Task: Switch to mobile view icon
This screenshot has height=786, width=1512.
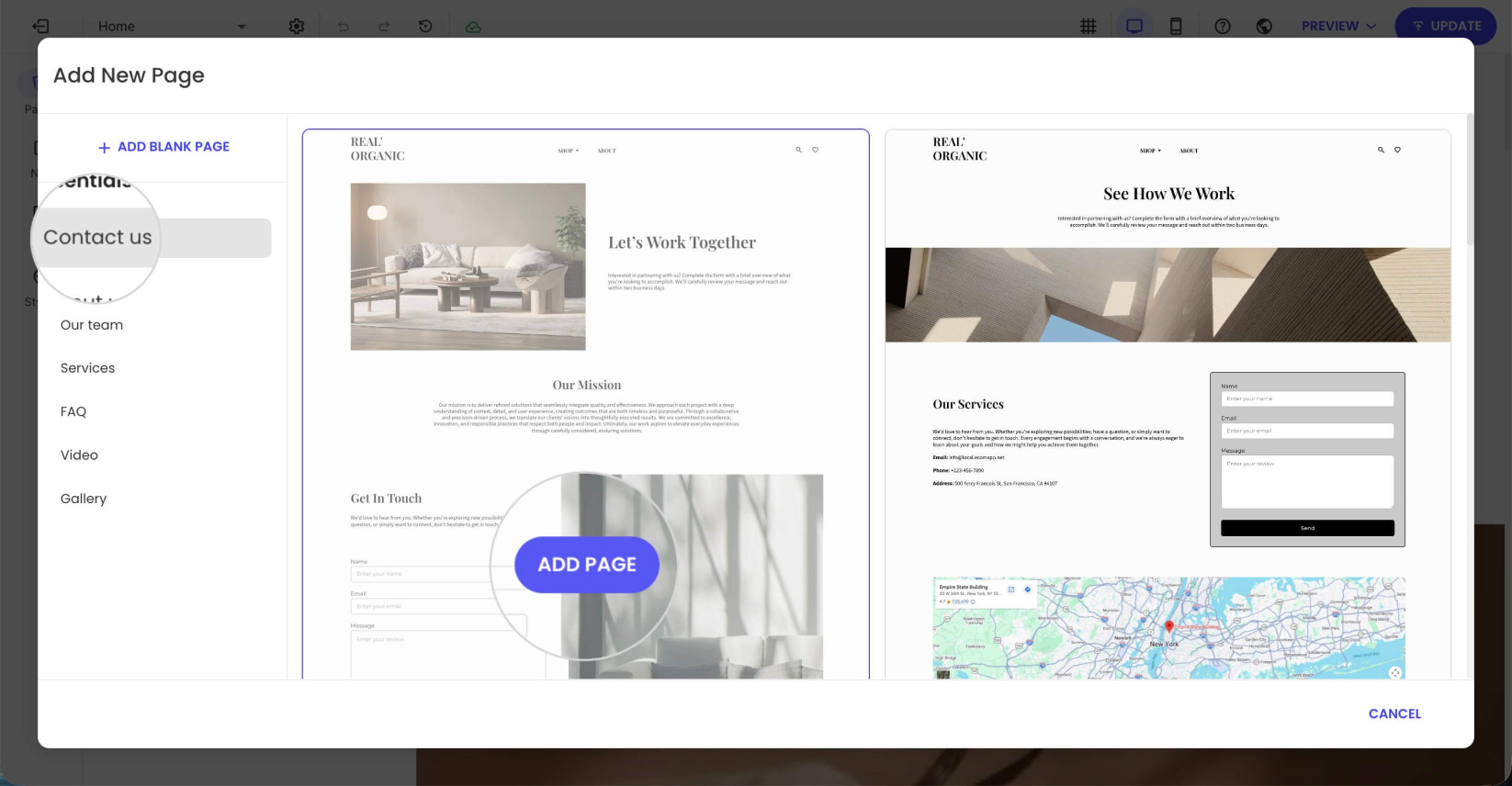Action: click(1176, 26)
